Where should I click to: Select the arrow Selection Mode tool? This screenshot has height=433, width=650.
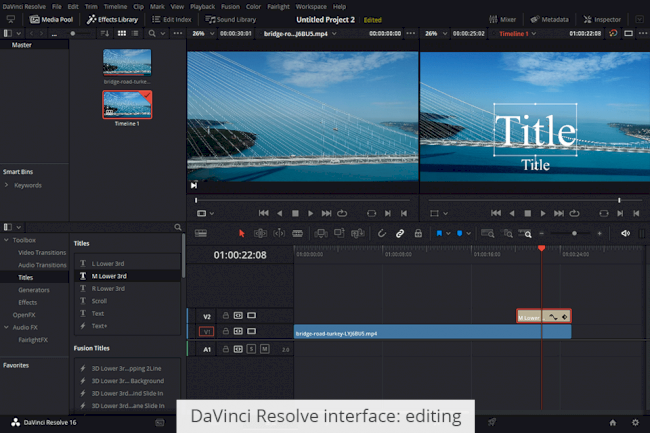pyautogui.click(x=242, y=234)
